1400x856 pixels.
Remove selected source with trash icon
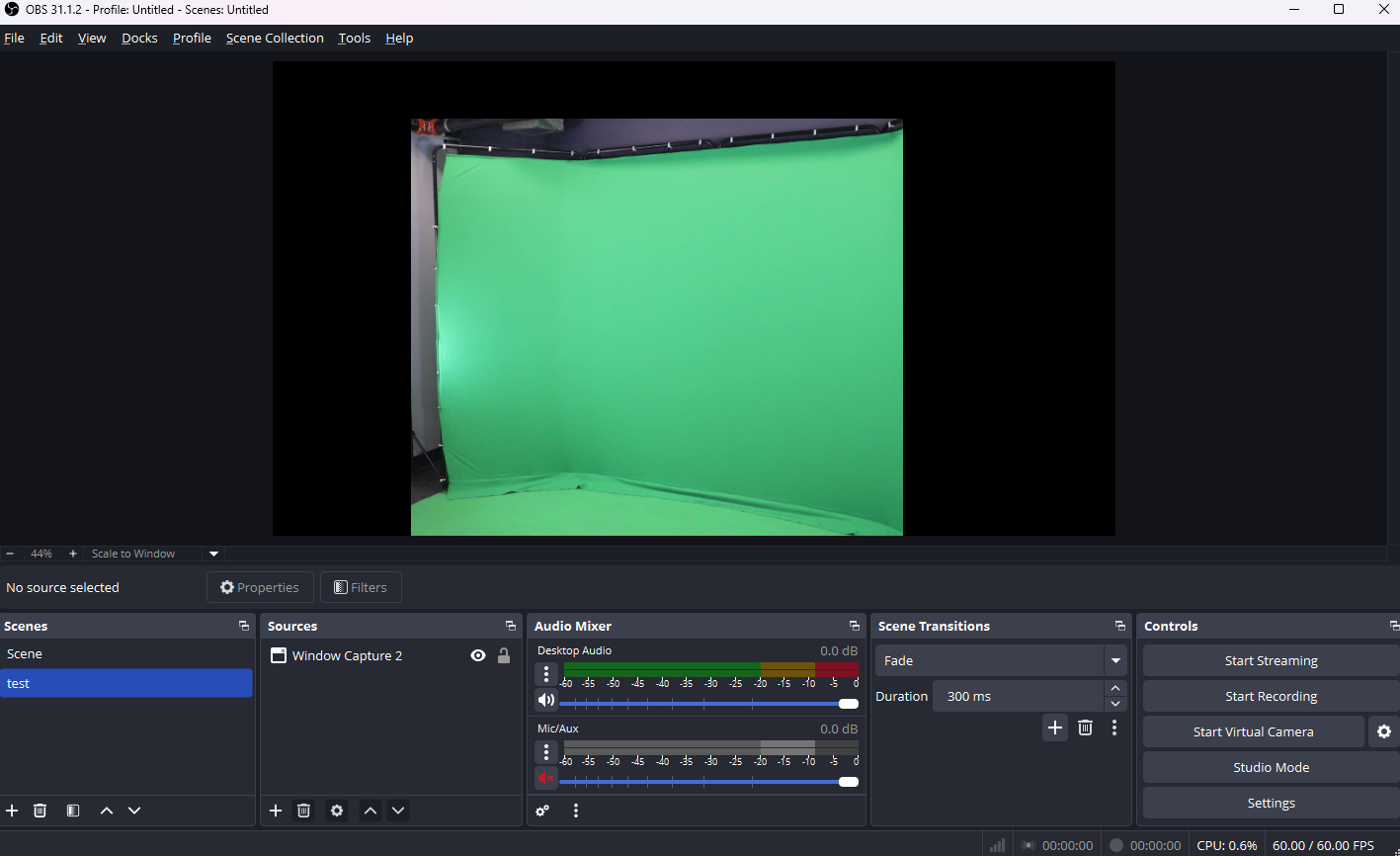click(x=304, y=811)
